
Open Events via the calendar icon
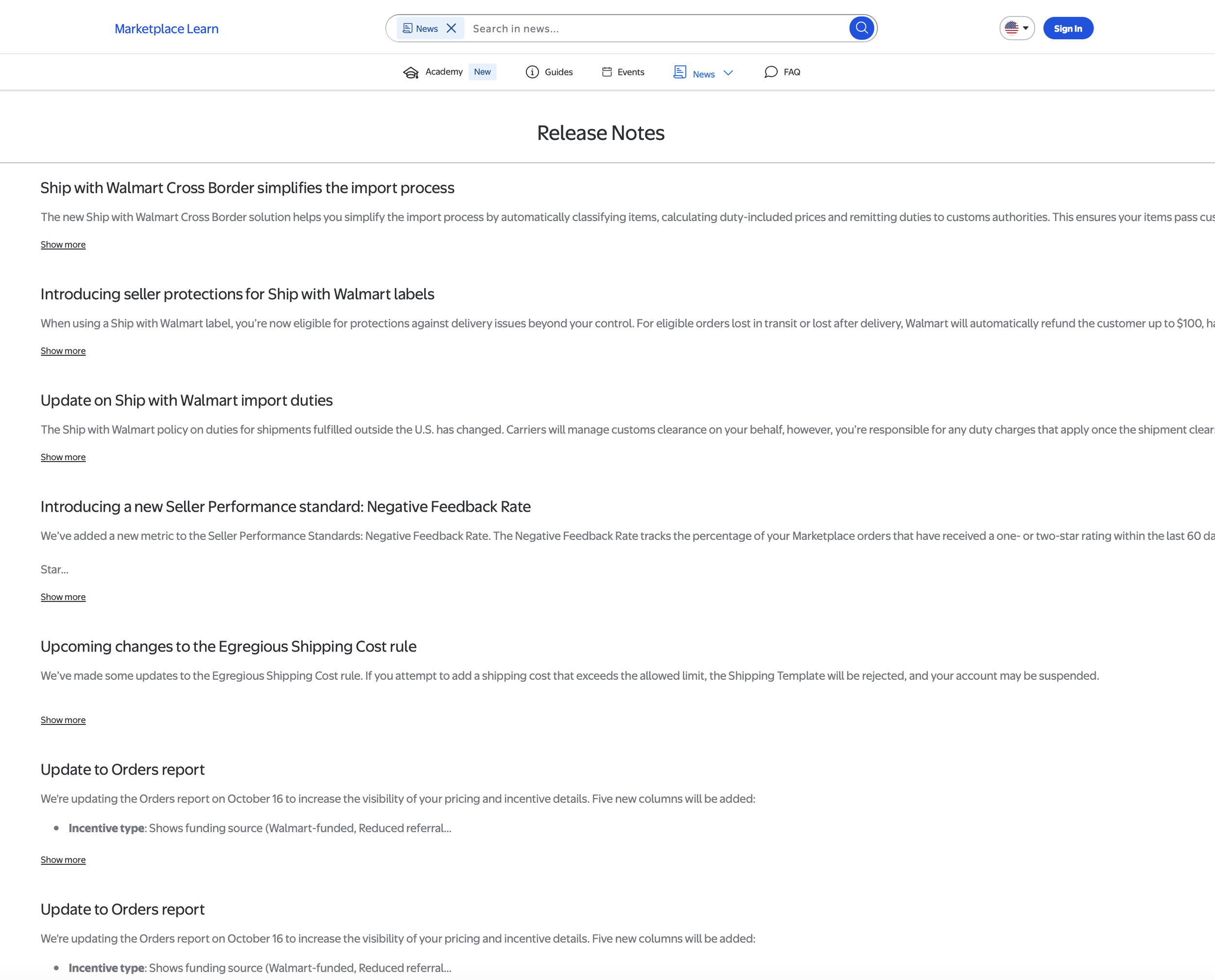[x=607, y=72]
